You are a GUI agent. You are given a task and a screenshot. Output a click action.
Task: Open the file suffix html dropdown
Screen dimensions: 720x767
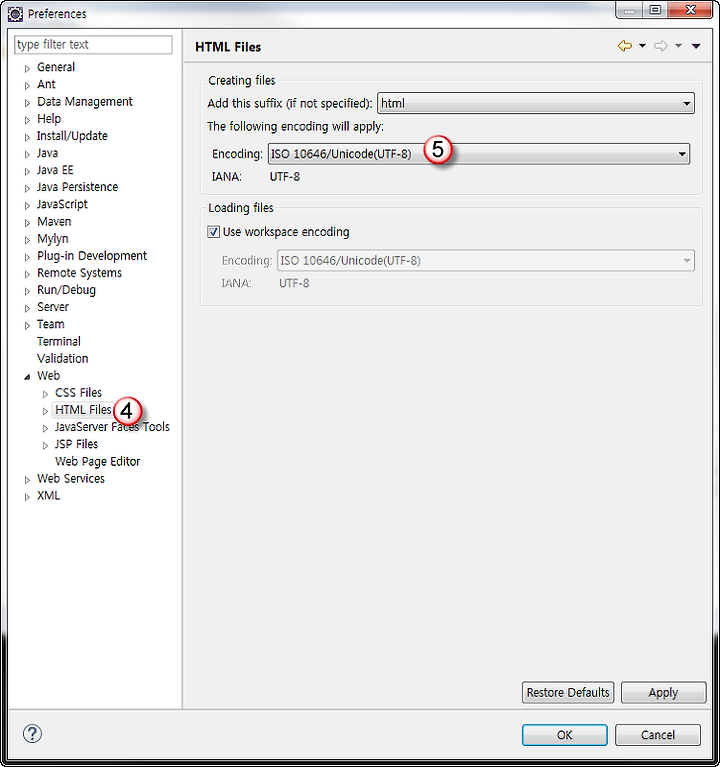pyautogui.click(x=536, y=103)
